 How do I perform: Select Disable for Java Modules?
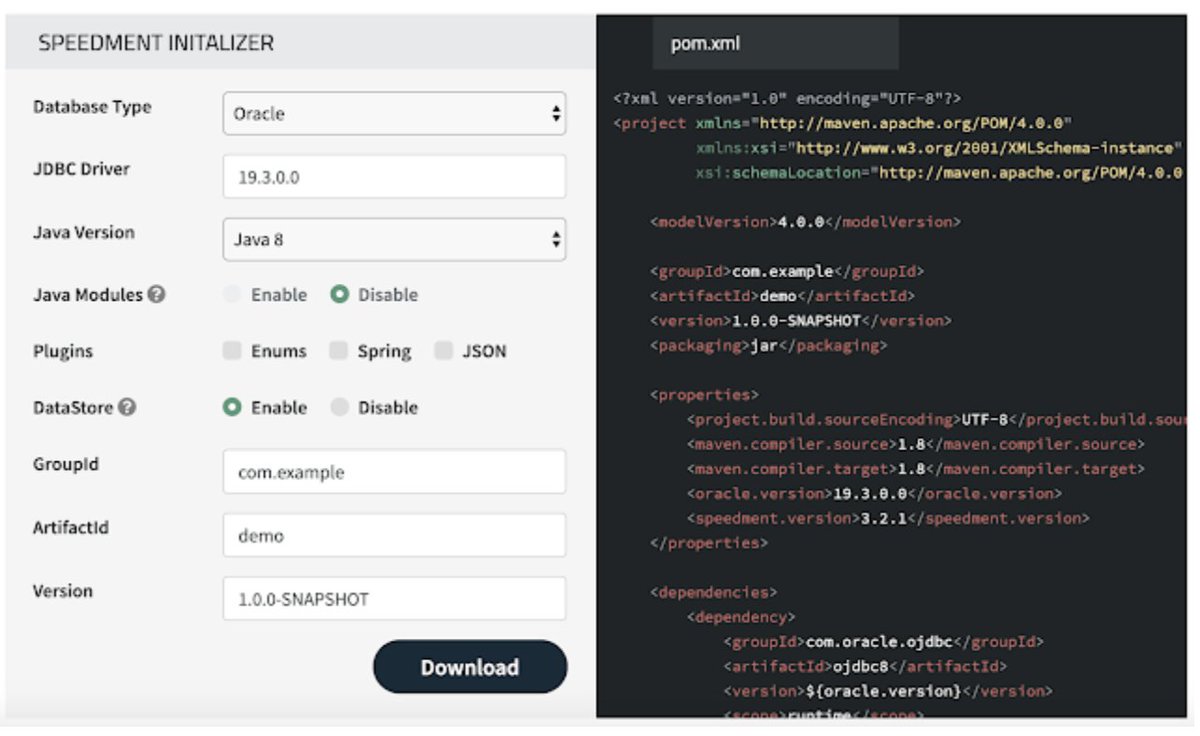point(342,295)
